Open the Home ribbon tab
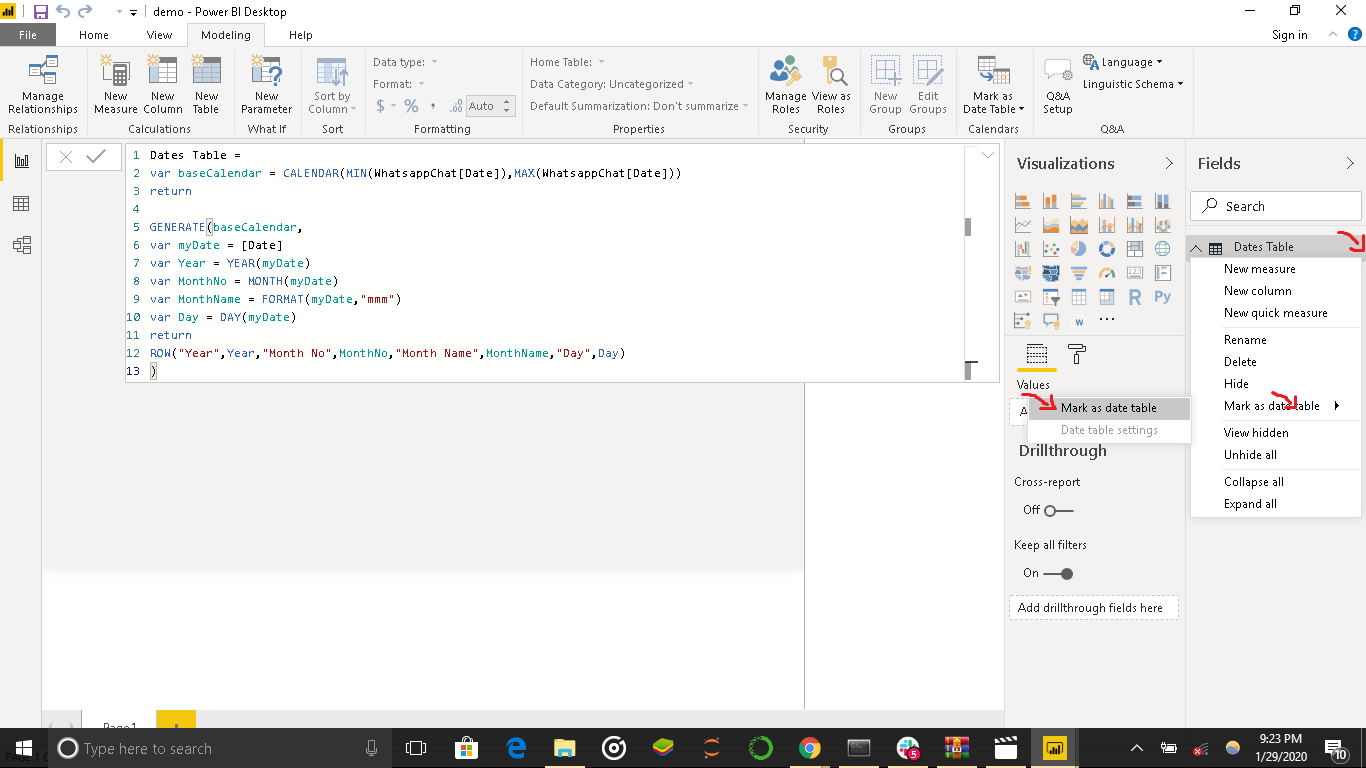Image resolution: width=1366 pixels, height=768 pixels. 94,35
